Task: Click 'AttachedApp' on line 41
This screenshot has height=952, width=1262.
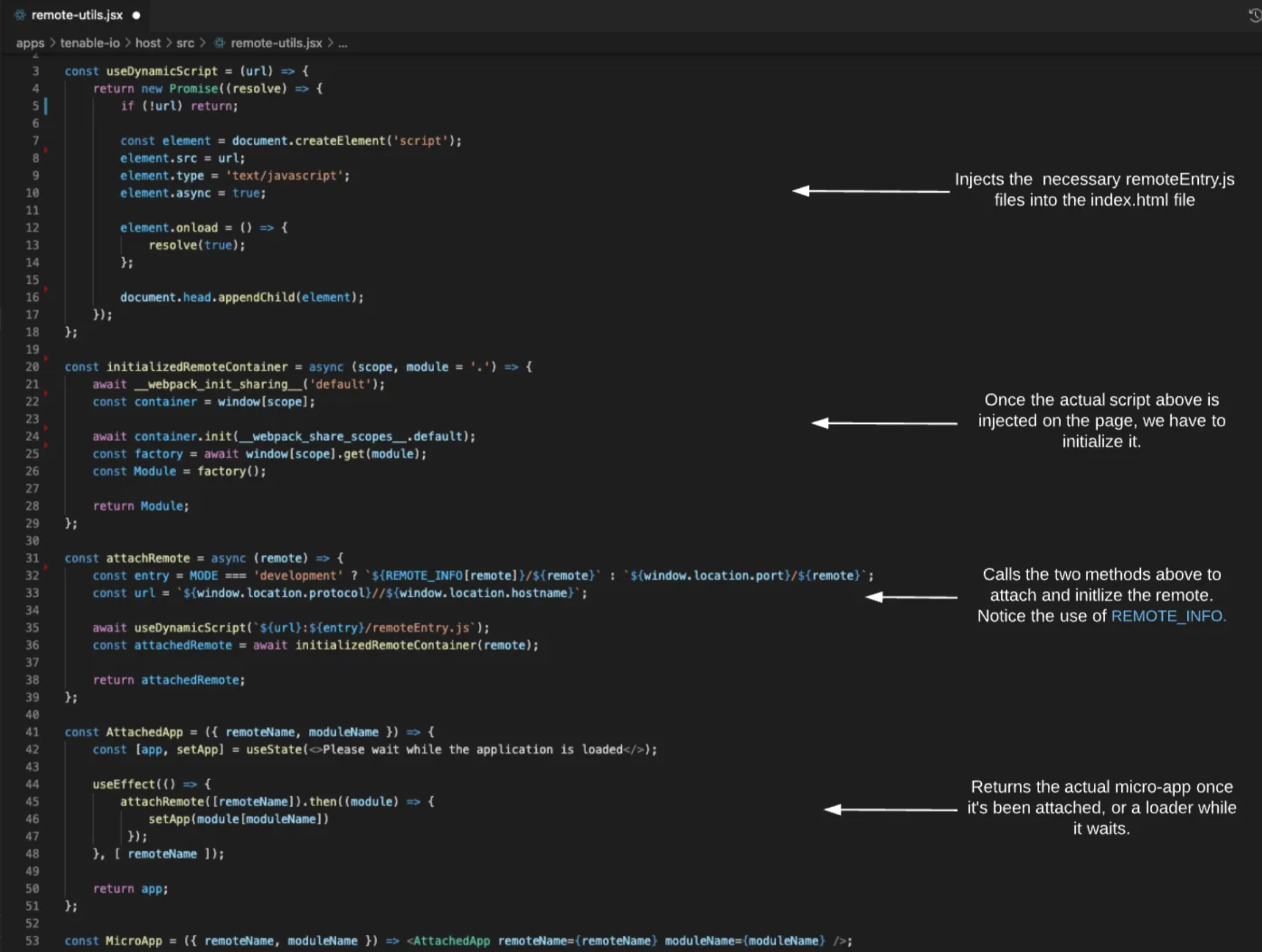Action: pyautogui.click(x=144, y=732)
